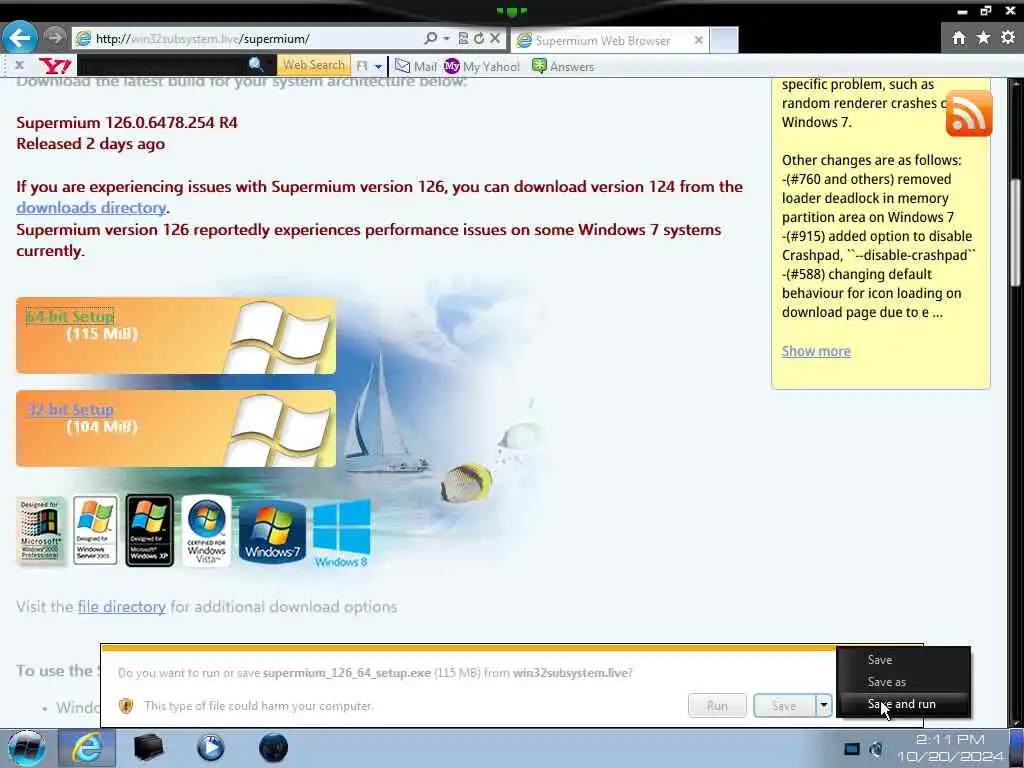Click the page vertical scrollbar thumb
This screenshot has width=1024, height=768.
pyautogui.click(x=1016, y=232)
